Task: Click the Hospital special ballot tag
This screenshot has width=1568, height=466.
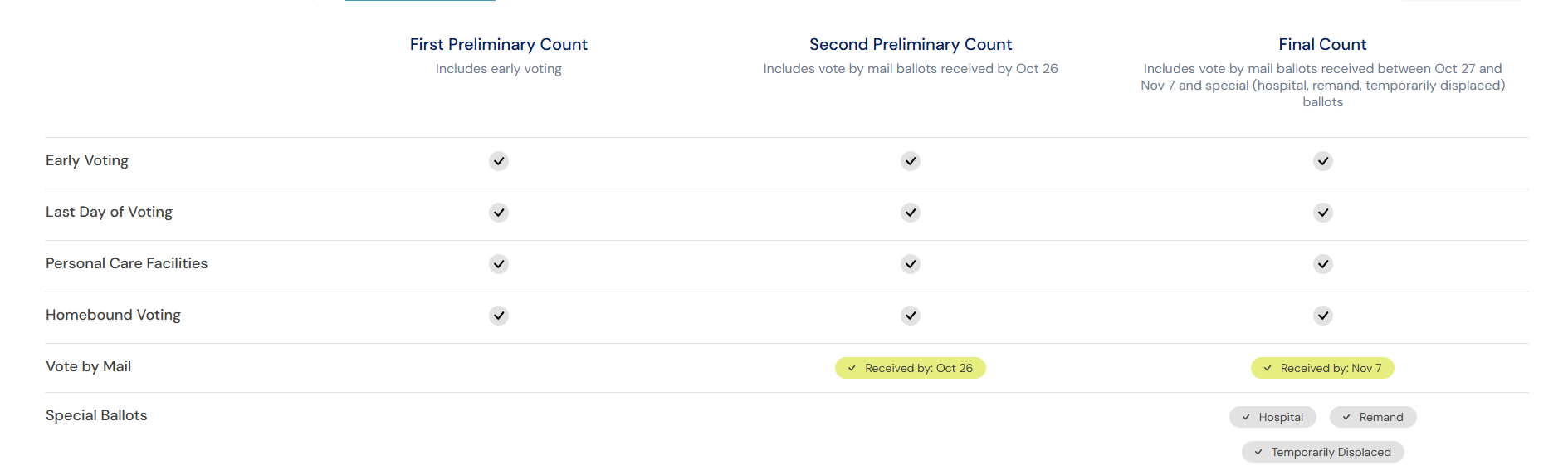Action: click(1272, 417)
